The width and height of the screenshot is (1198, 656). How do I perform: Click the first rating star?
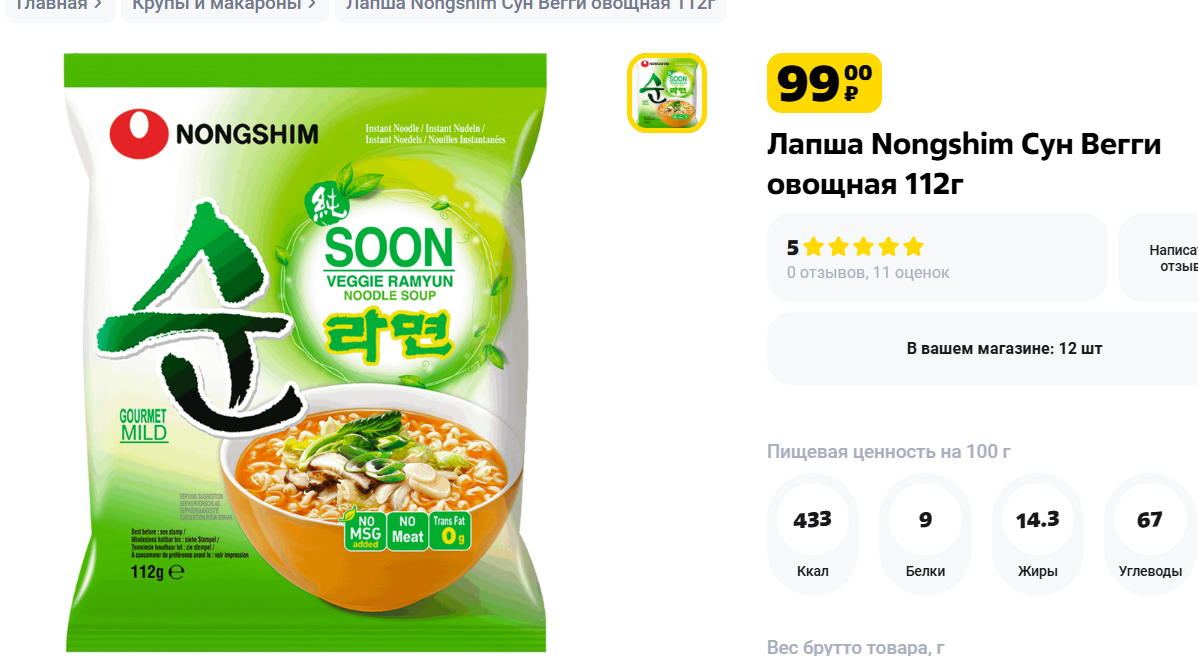click(814, 247)
